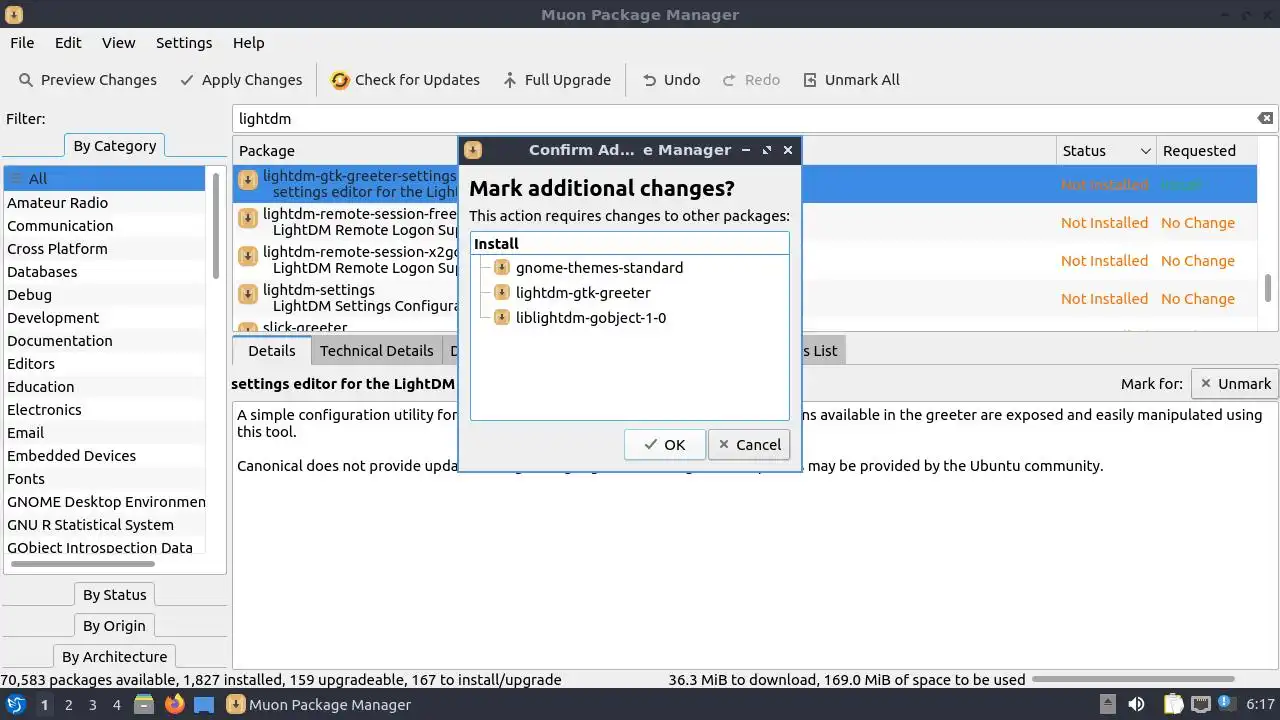1280x720 pixels.
Task: Click the dialog title bar Muon icon
Action: point(473,150)
